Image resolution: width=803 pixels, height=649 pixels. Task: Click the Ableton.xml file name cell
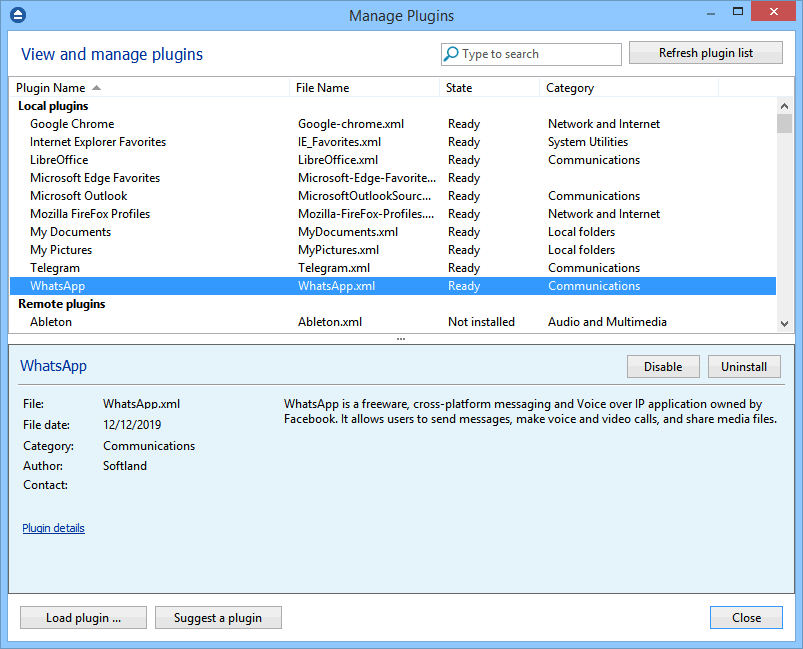click(x=330, y=322)
